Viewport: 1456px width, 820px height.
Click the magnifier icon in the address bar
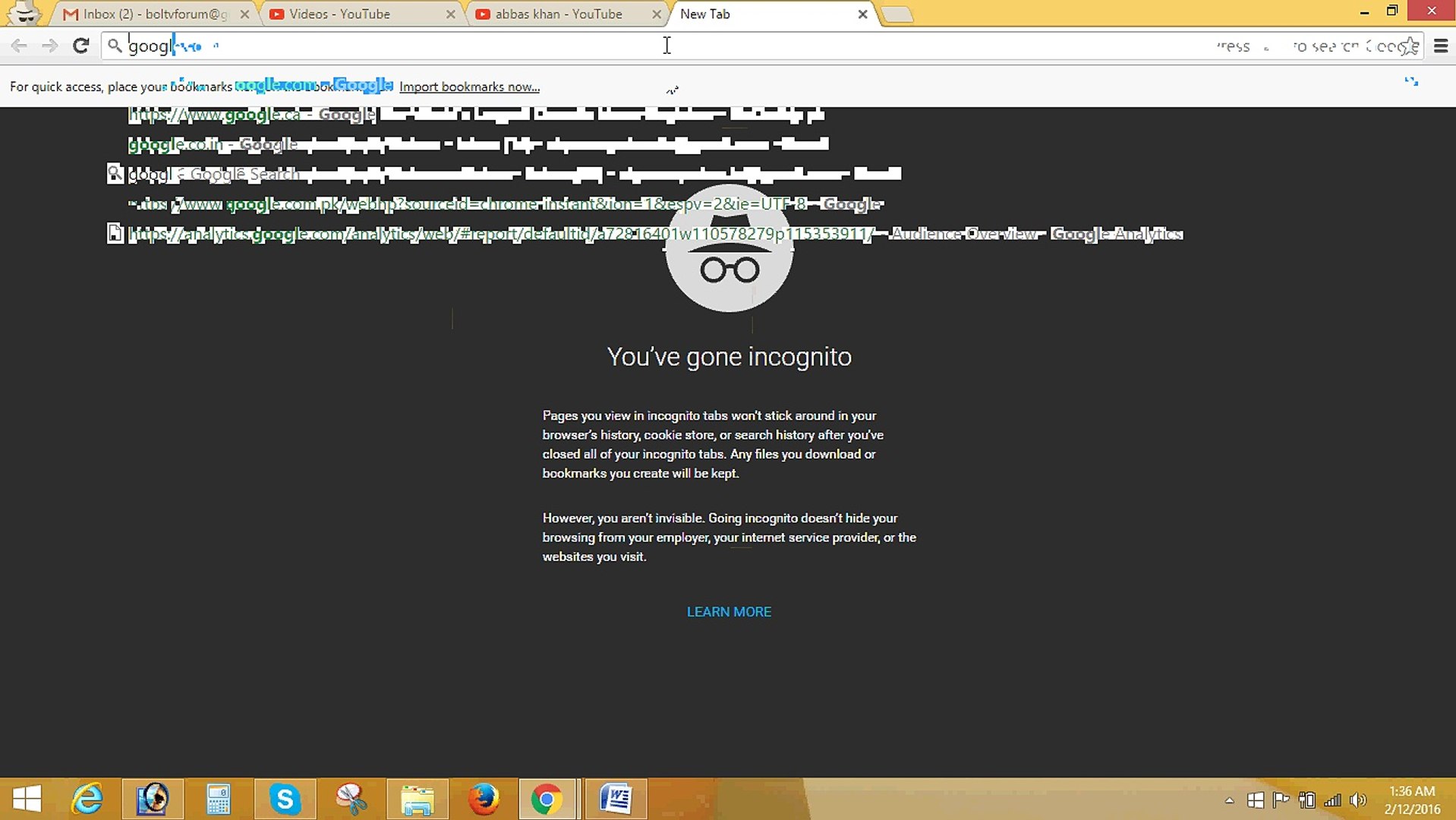115,46
